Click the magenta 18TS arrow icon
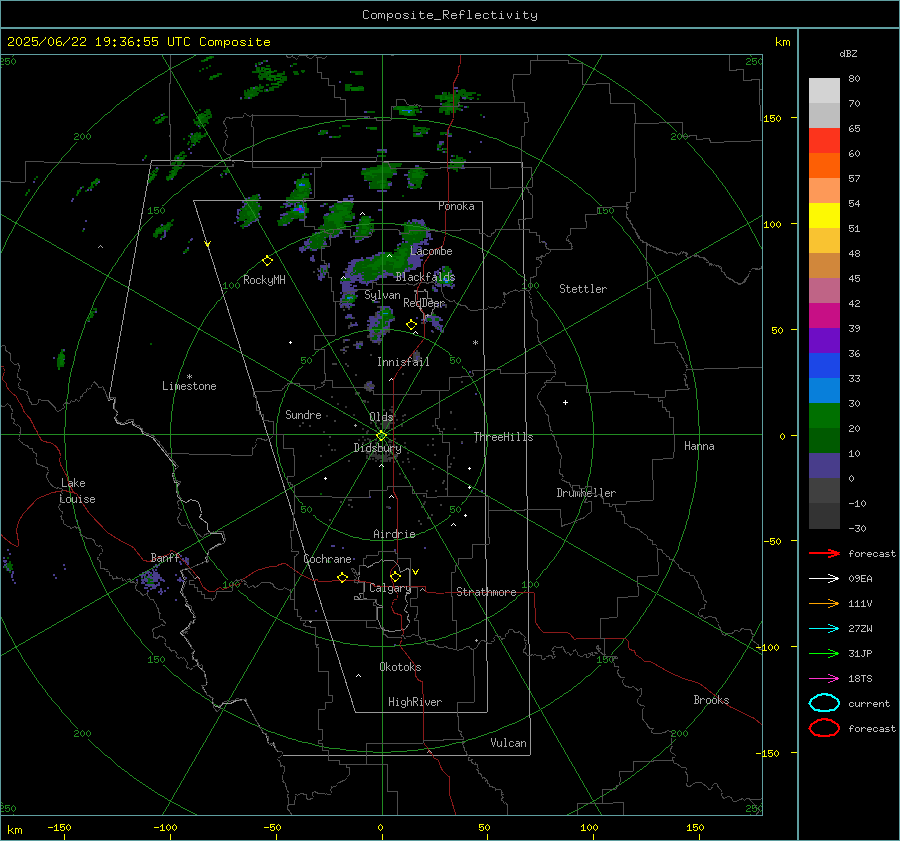Screen dimensions: 900x841 [x=824, y=678]
